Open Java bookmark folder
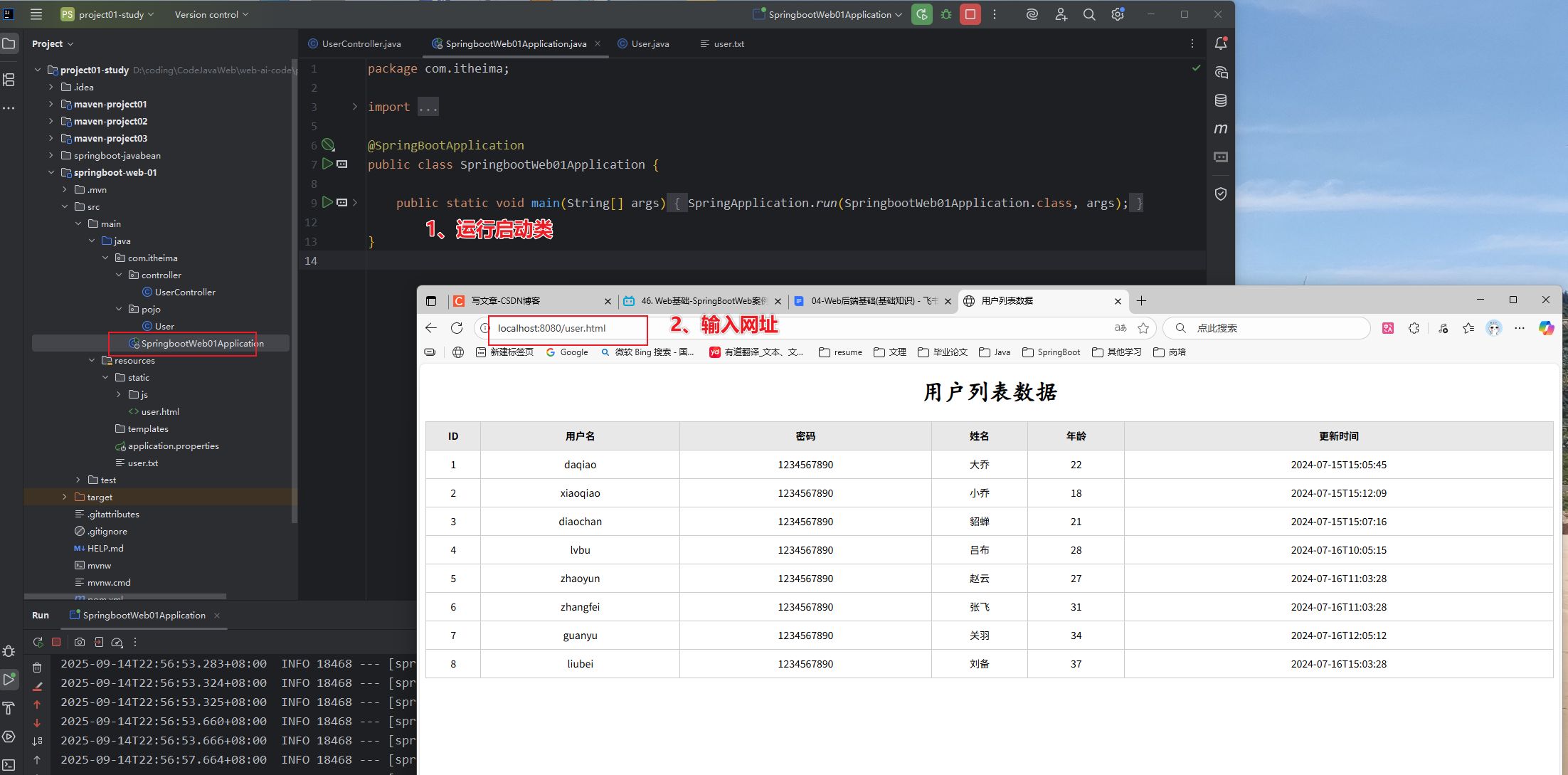Screen dimensions: 1568x775 click(995, 352)
